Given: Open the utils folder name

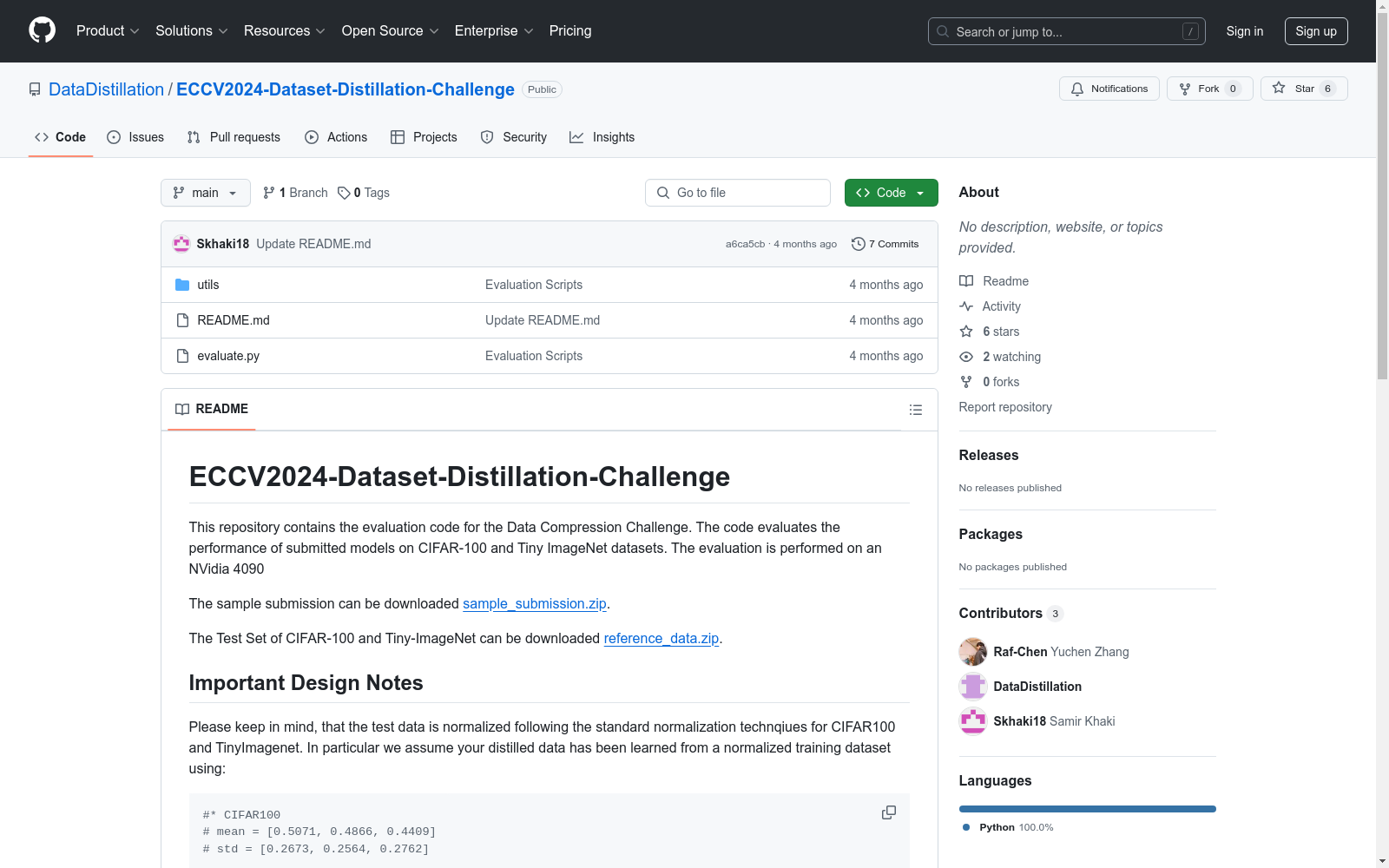Looking at the screenshot, I should tap(208, 285).
